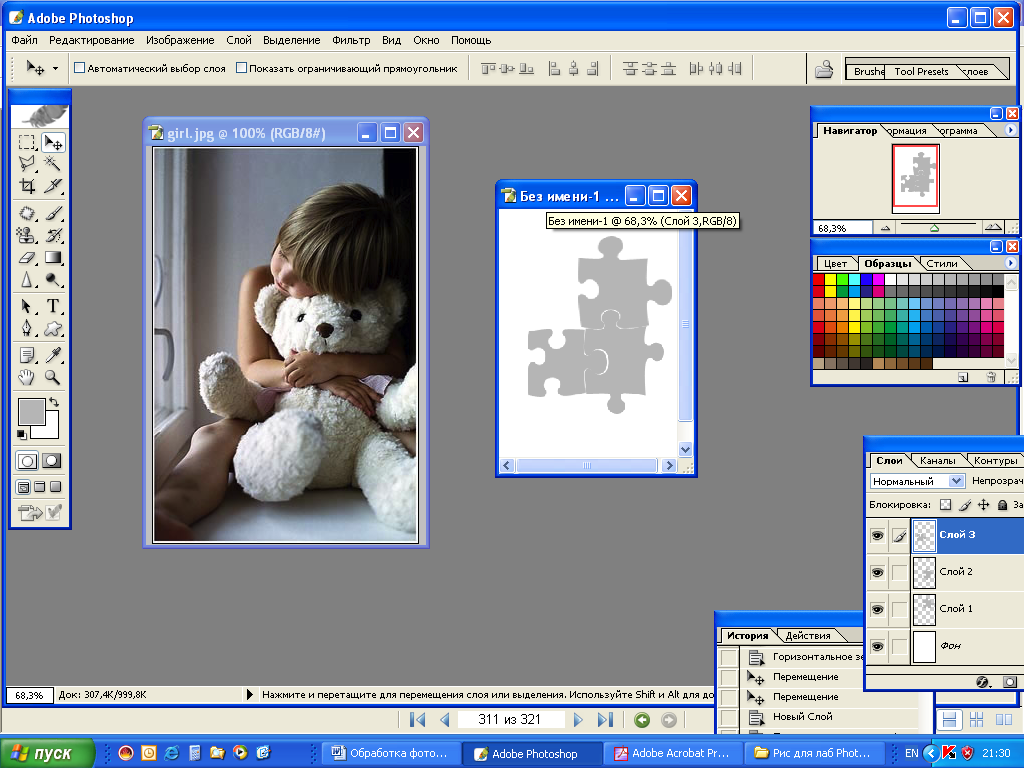Select the Path Selection arrow tool
This screenshot has width=1024, height=768.
coord(27,306)
